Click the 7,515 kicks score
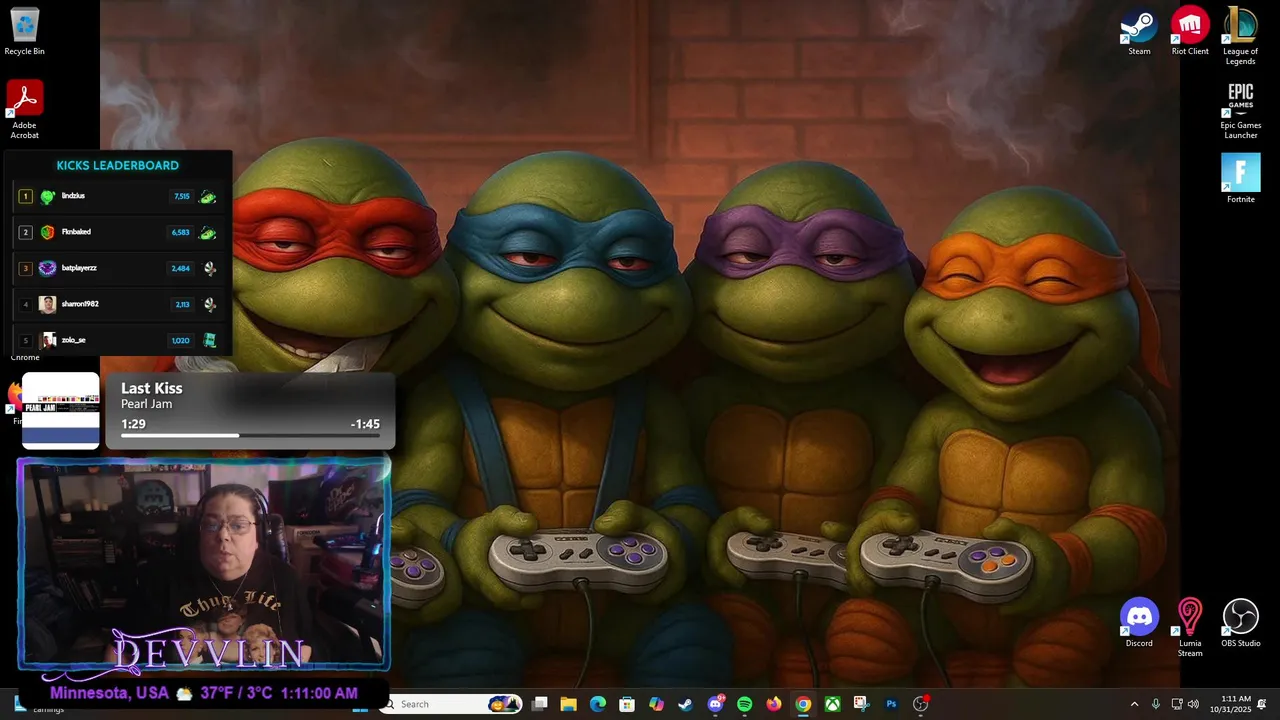 [182, 197]
